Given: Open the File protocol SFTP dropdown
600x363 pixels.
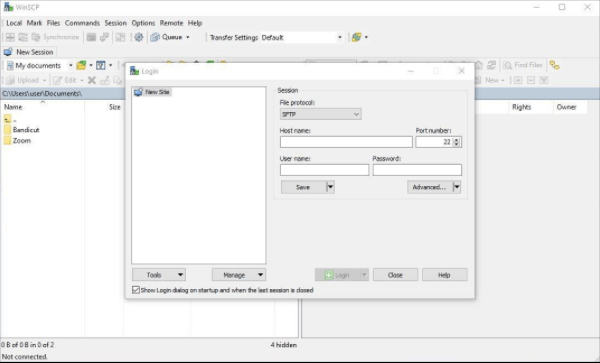Looking at the screenshot, I should point(320,114).
